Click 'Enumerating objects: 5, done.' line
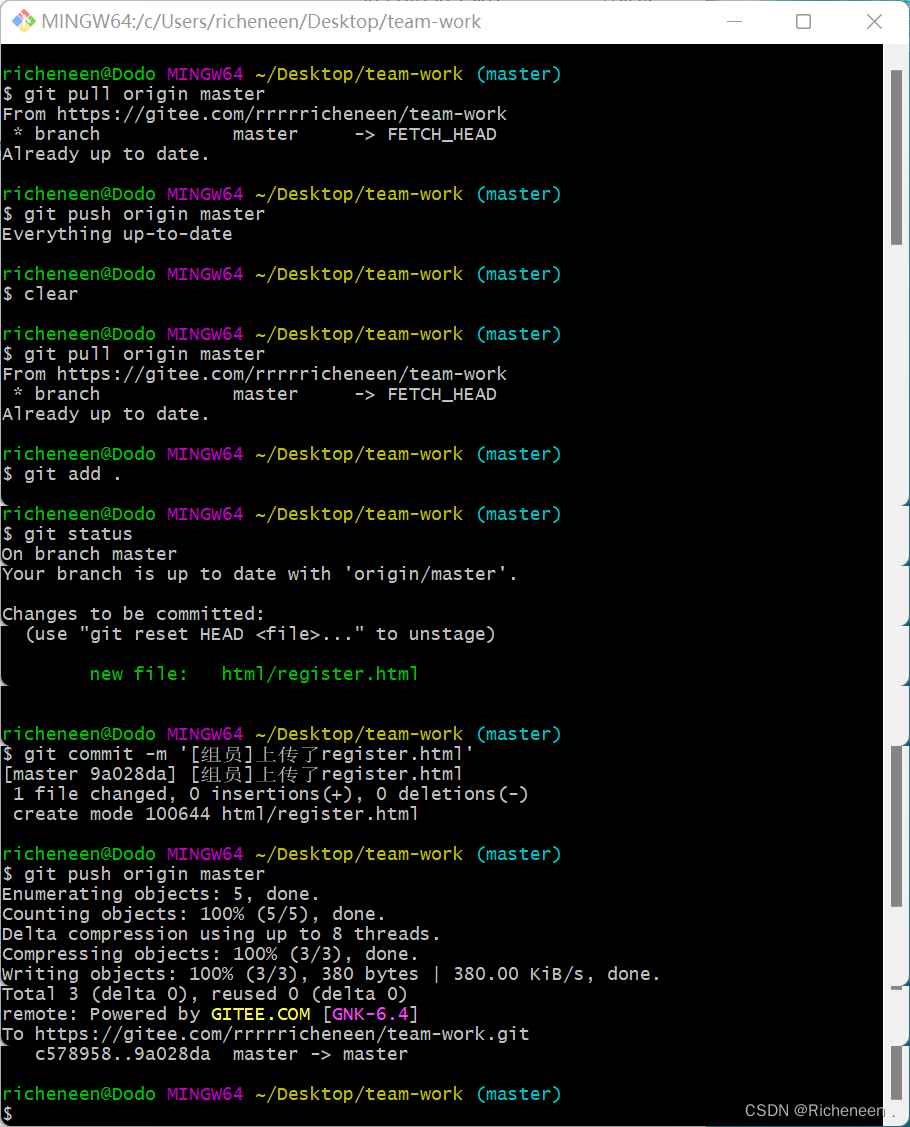This screenshot has height=1127, width=910. point(160,894)
